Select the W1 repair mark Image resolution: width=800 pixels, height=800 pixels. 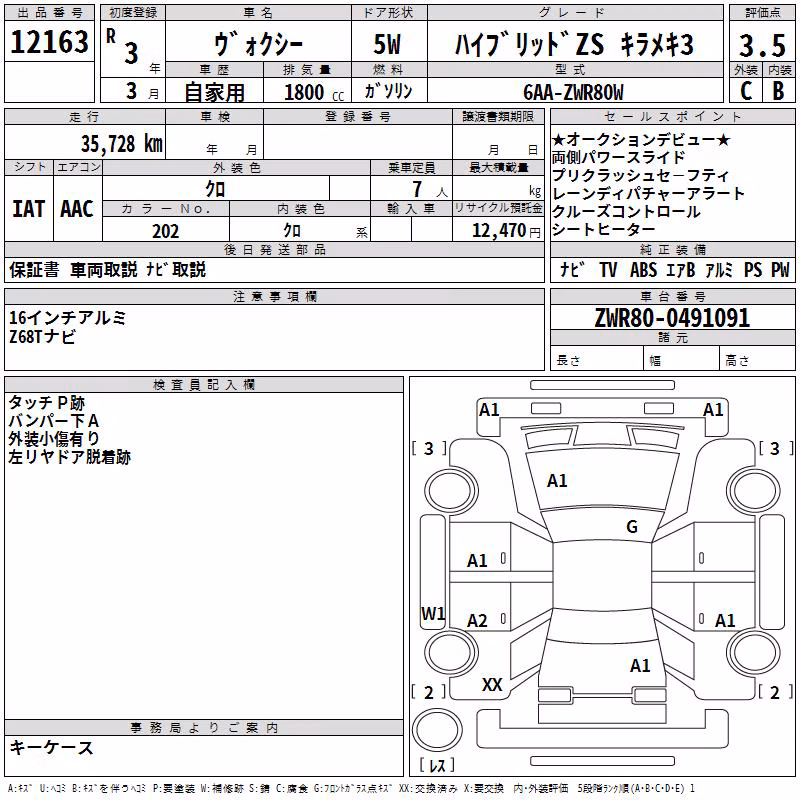click(433, 614)
